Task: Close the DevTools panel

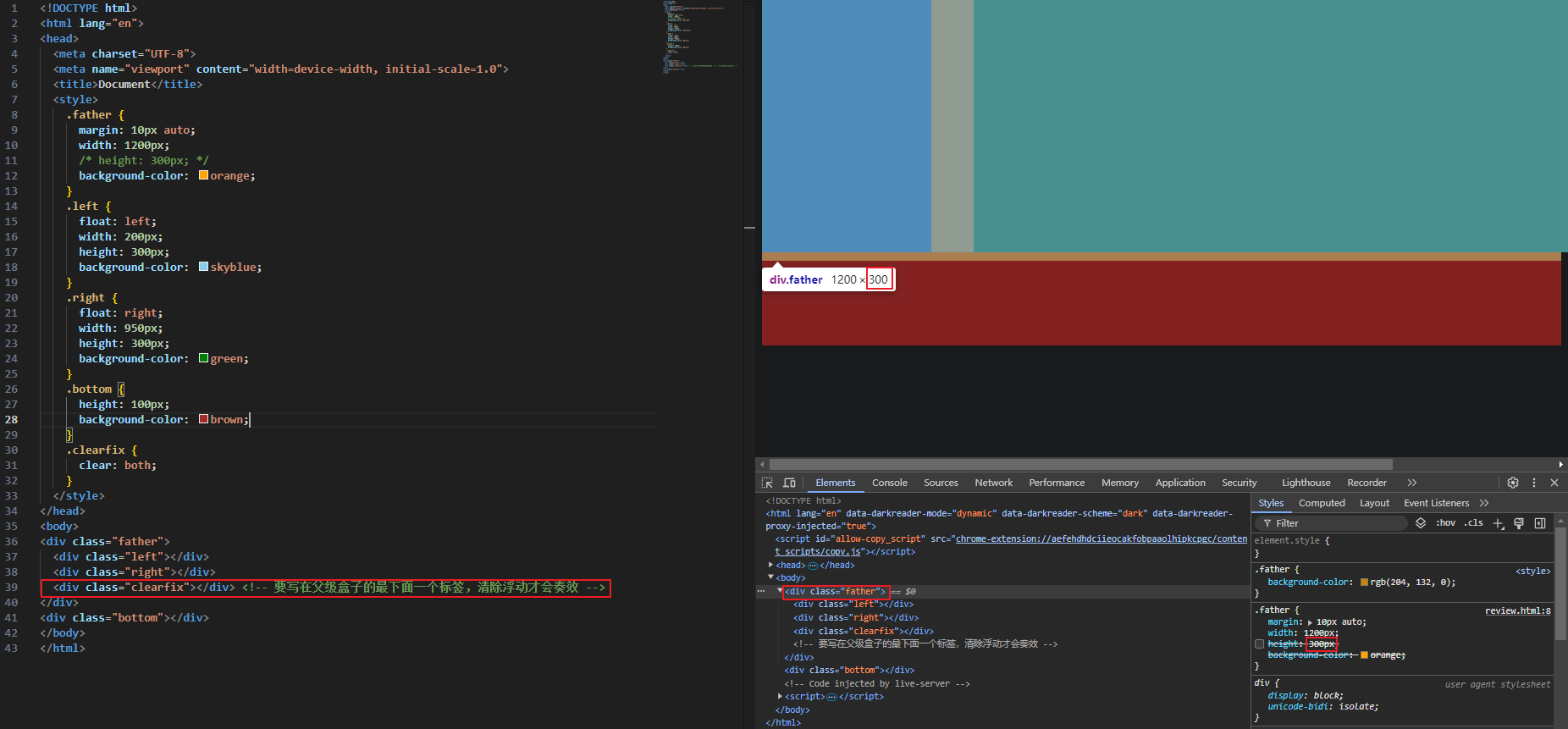Action: tap(1554, 483)
